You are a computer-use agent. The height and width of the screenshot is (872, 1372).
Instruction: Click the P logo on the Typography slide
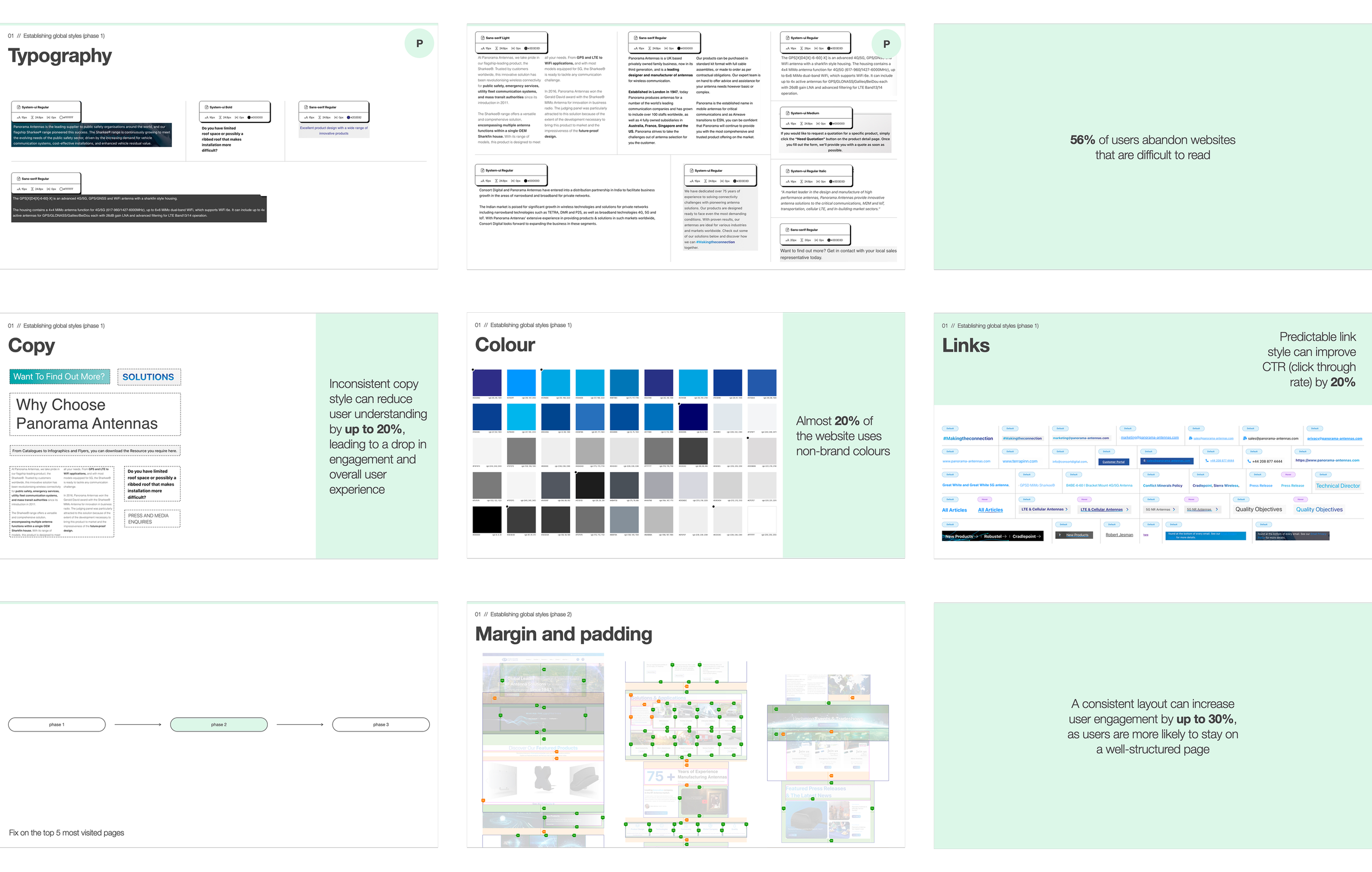click(x=419, y=44)
